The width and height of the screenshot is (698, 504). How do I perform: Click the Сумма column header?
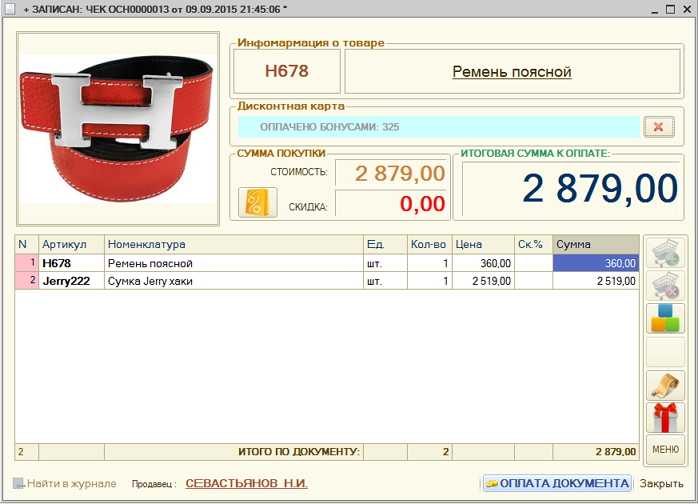[596, 244]
